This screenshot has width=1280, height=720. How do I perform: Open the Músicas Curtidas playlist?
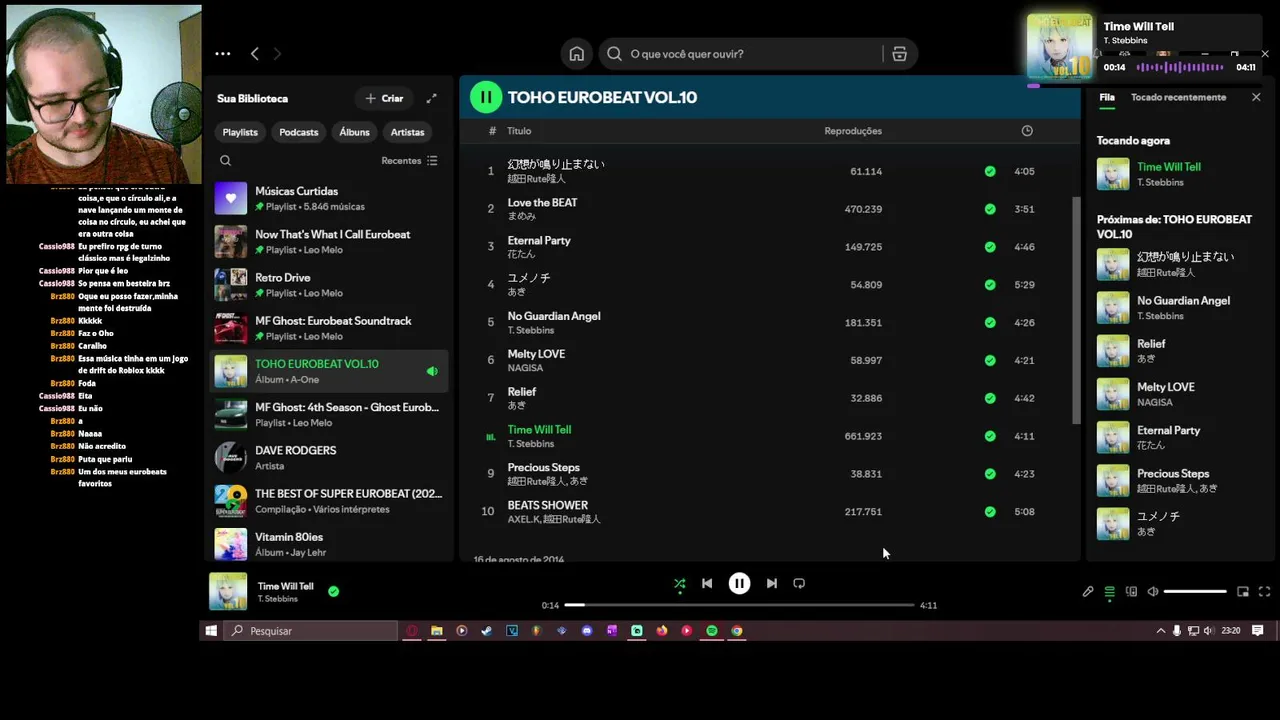[330, 198]
